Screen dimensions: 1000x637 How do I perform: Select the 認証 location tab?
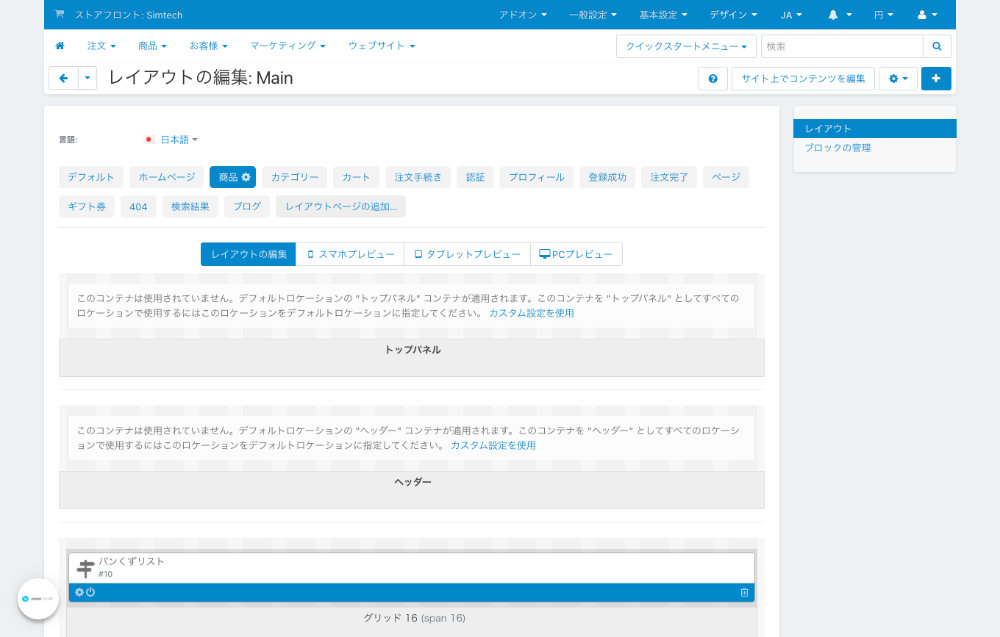[x=475, y=177]
